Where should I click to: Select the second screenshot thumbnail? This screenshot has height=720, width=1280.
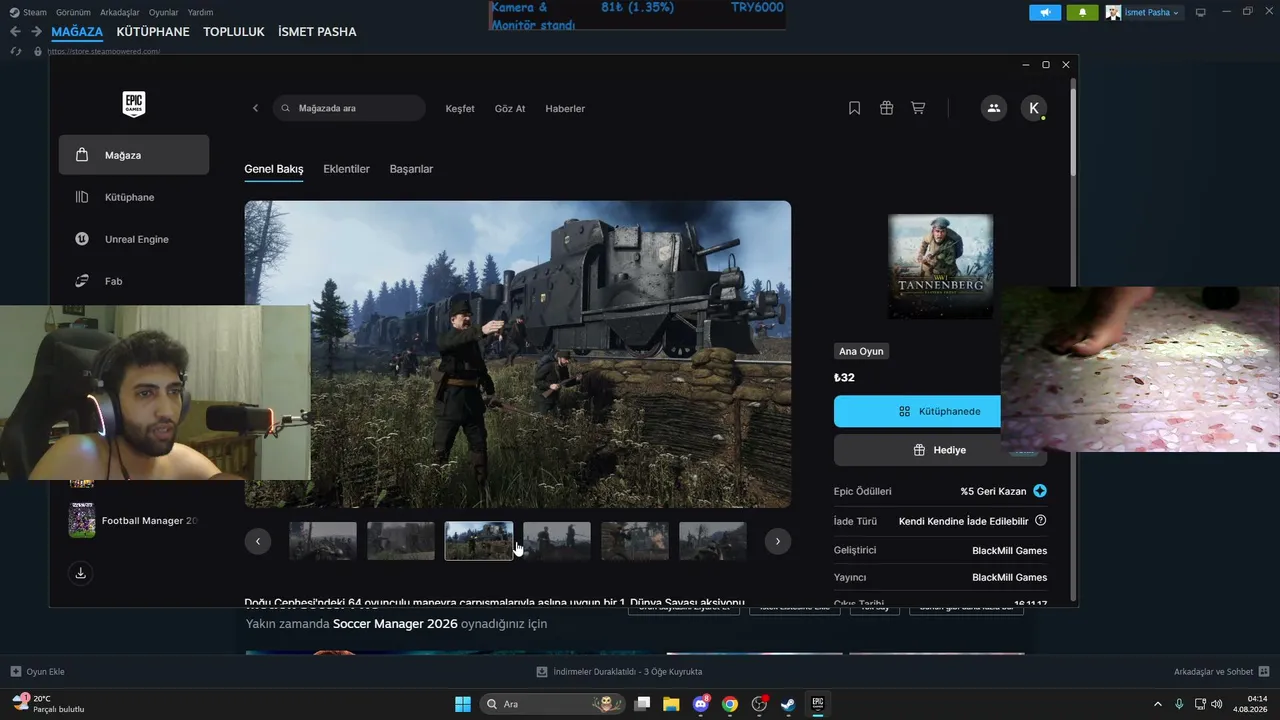click(x=401, y=541)
